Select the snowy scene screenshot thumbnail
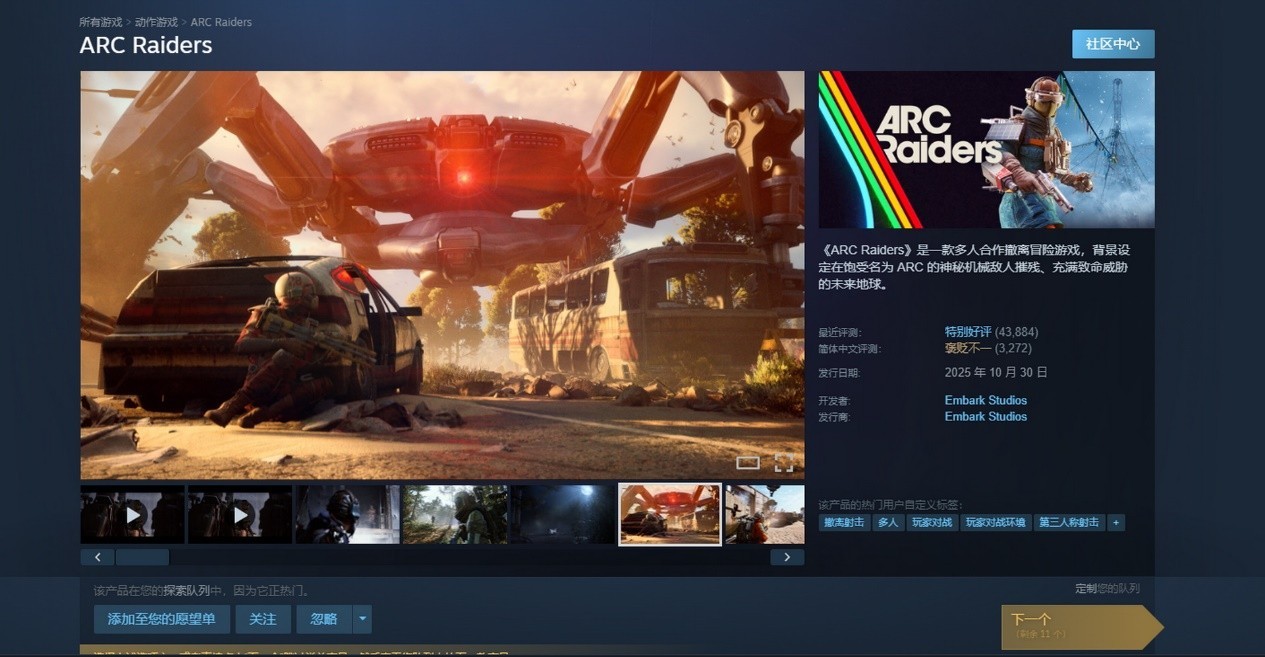1265x657 pixels. pyautogui.click(x=347, y=513)
